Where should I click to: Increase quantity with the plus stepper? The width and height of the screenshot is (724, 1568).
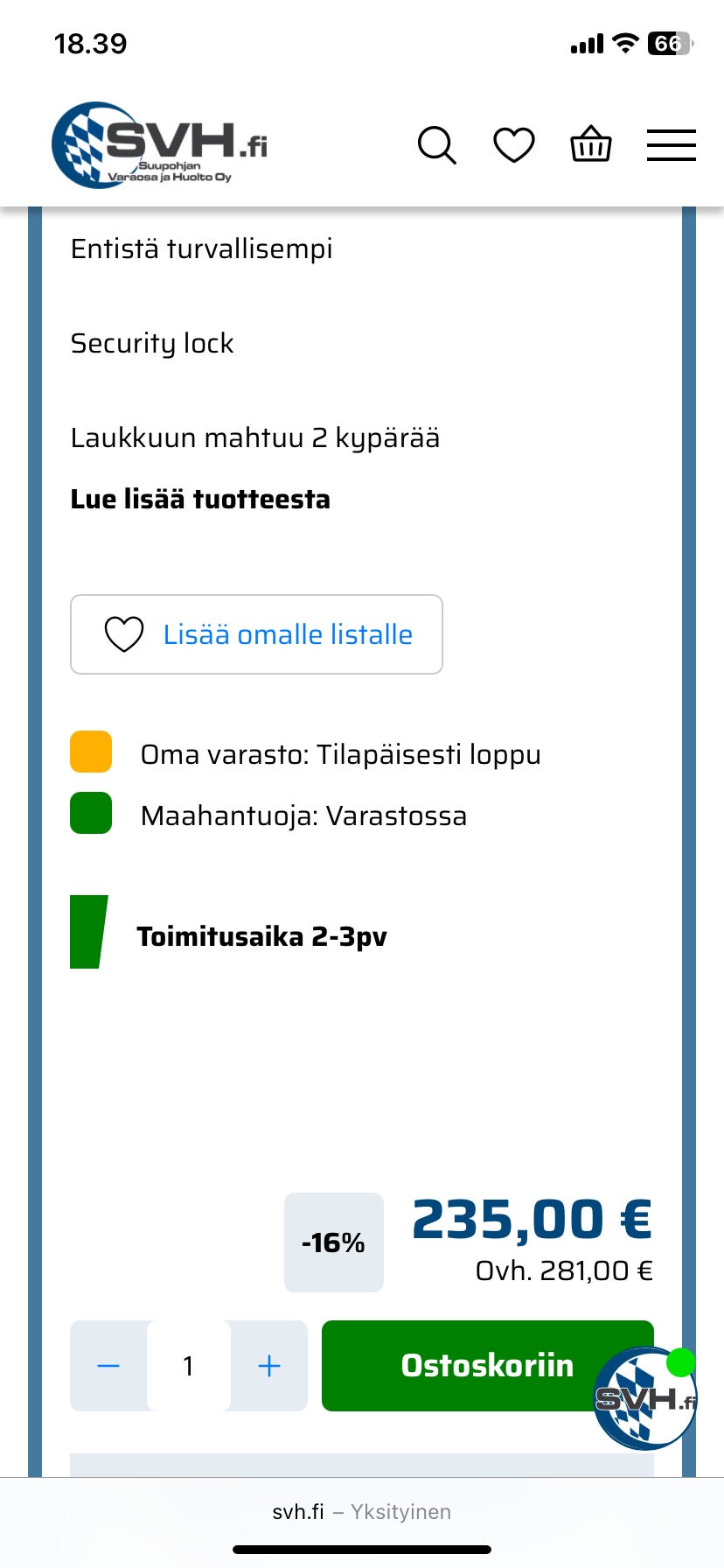coord(268,1365)
